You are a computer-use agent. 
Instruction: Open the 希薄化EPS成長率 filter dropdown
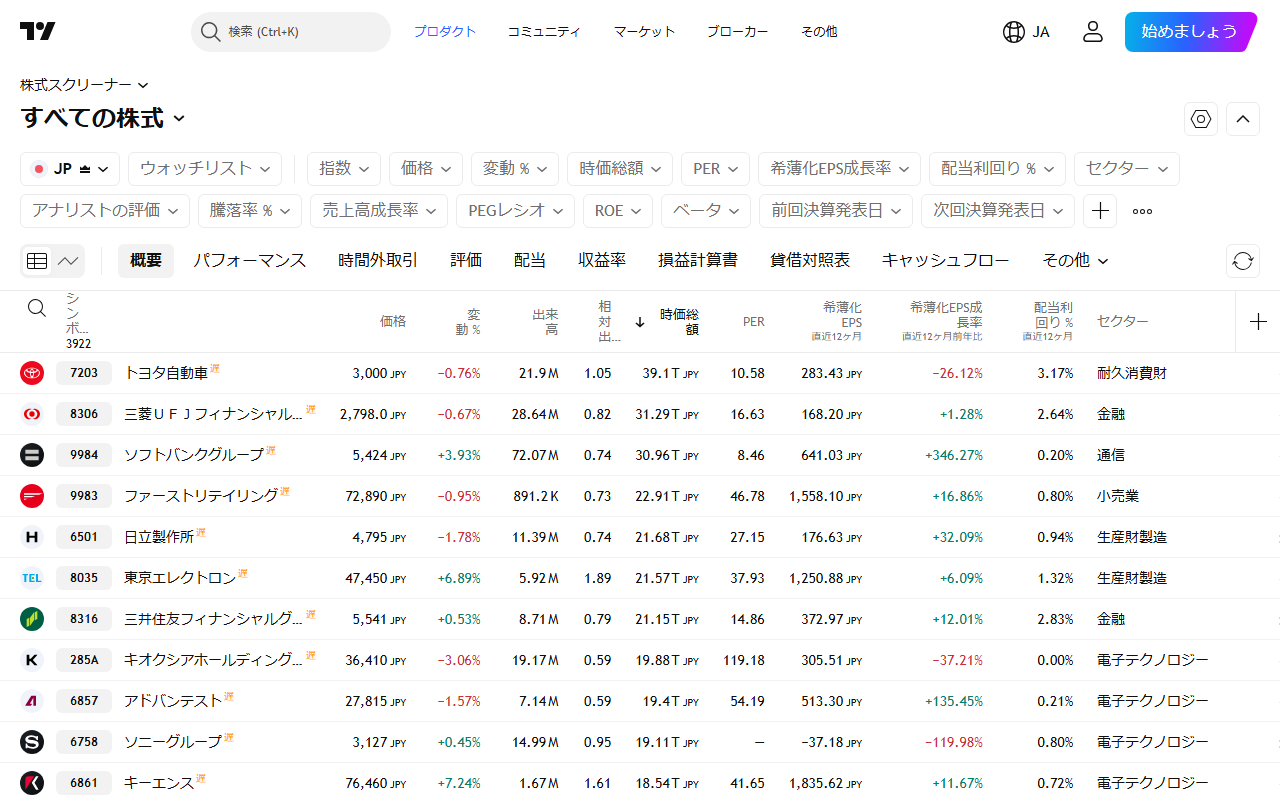coord(839,169)
